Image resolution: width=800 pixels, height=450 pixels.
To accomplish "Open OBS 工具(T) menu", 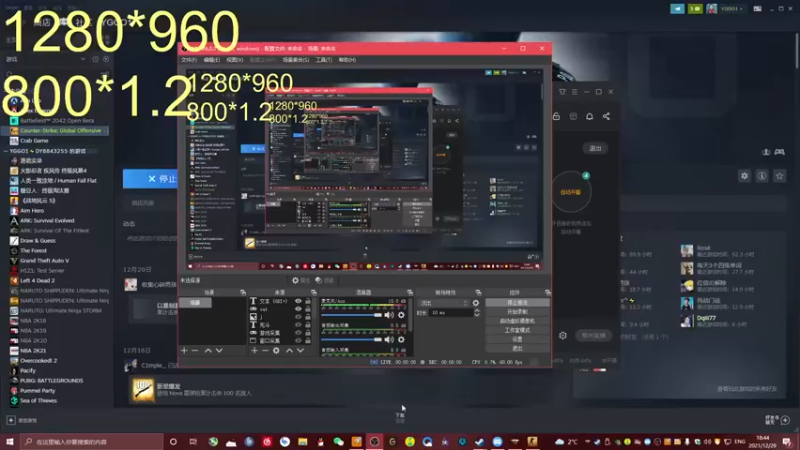I will pyautogui.click(x=323, y=60).
